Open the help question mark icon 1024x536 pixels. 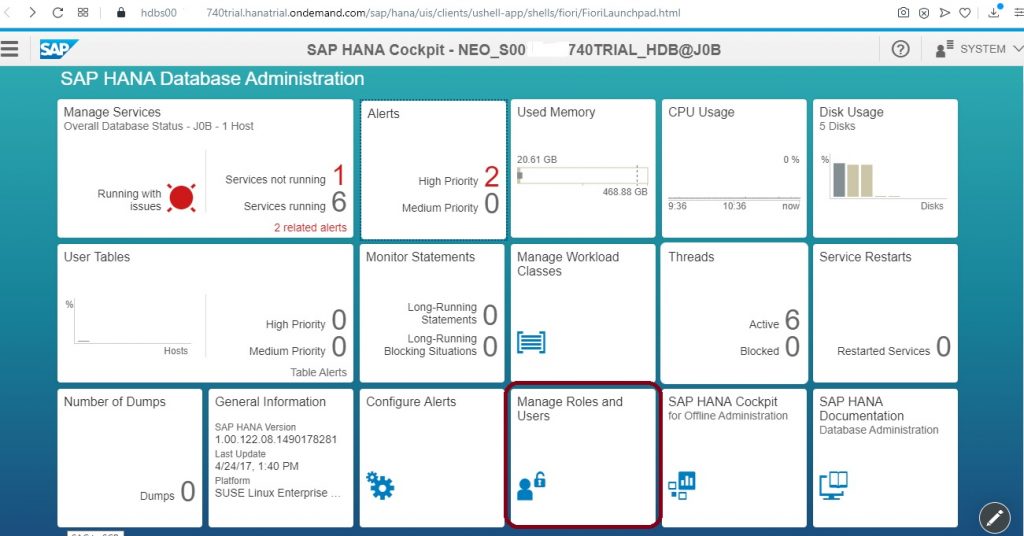tap(901, 49)
